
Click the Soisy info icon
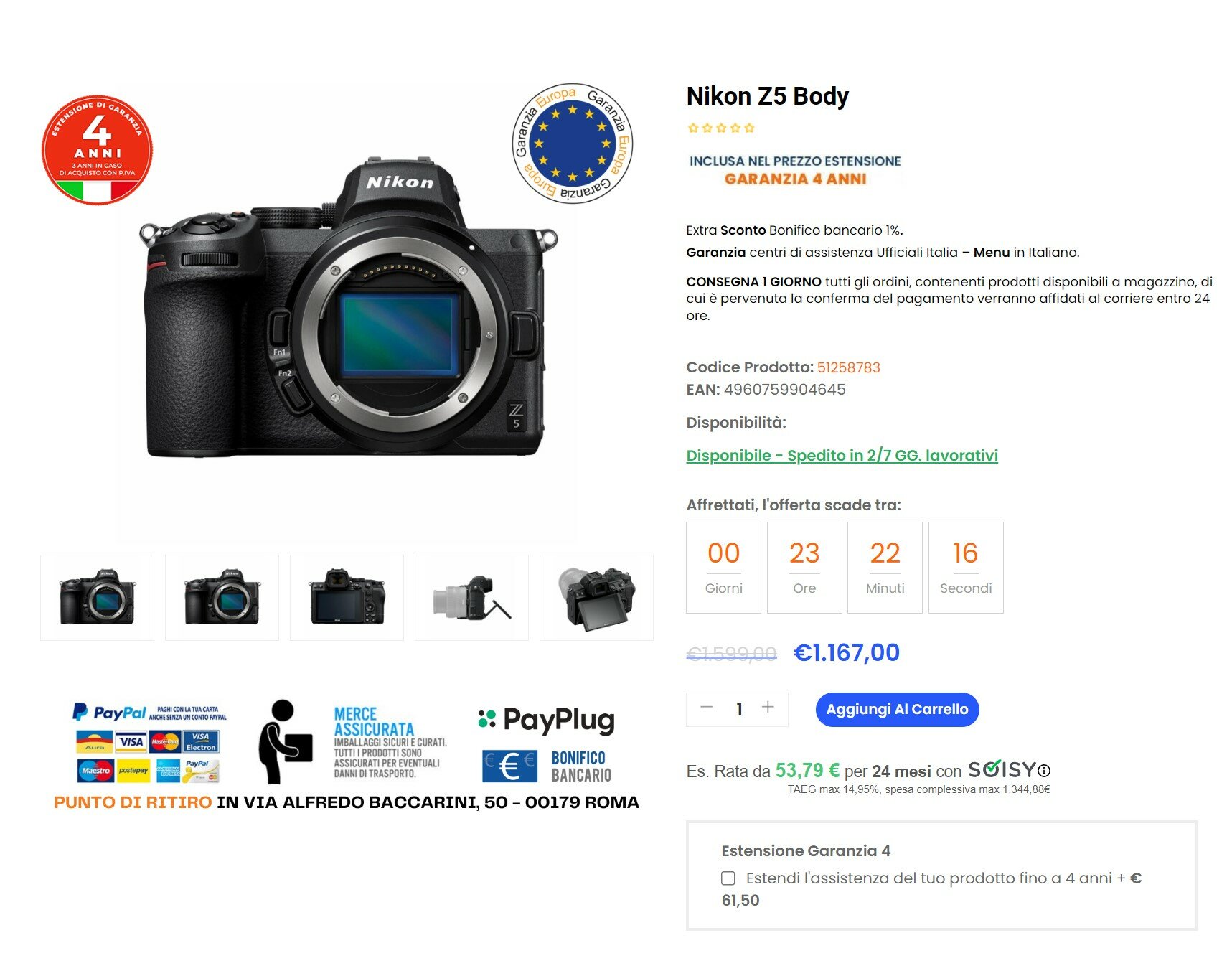tap(1045, 771)
